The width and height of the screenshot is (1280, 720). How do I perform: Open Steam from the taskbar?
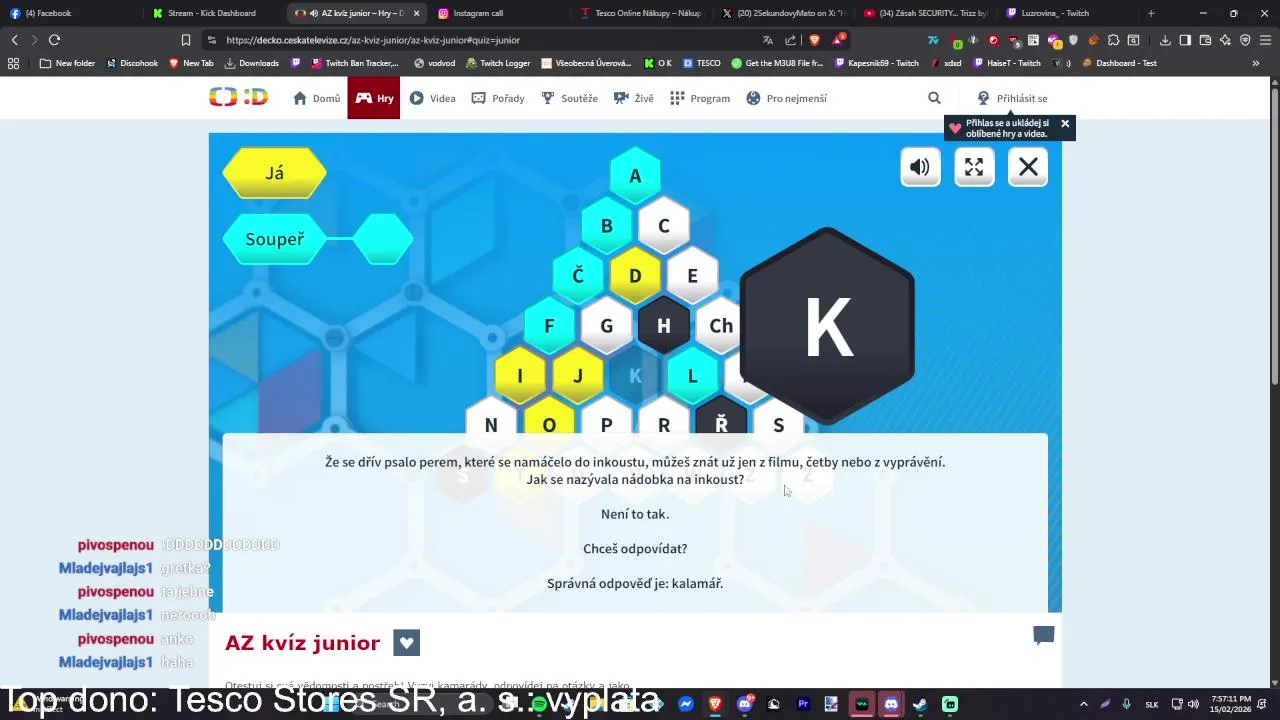coord(920,704)
